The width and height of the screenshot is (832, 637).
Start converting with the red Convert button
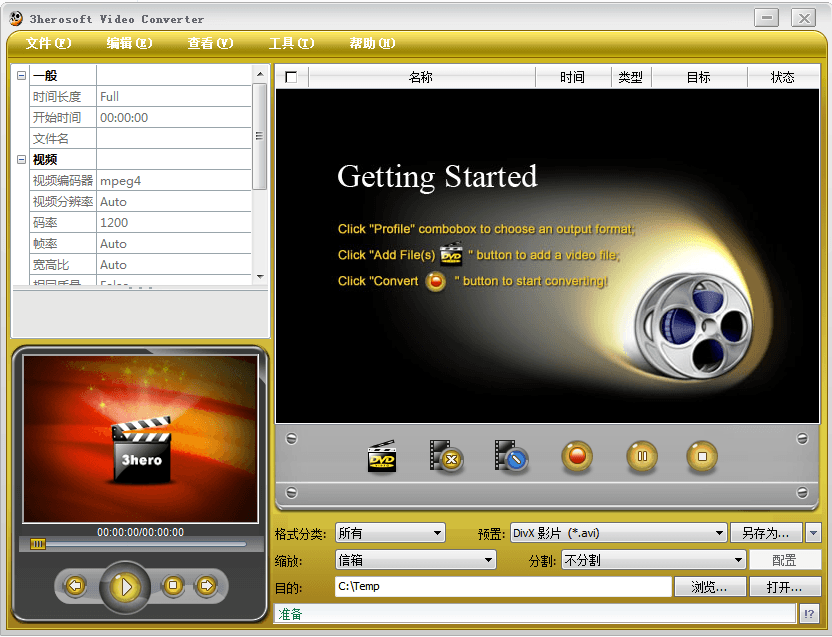click(x=577, y=457)
